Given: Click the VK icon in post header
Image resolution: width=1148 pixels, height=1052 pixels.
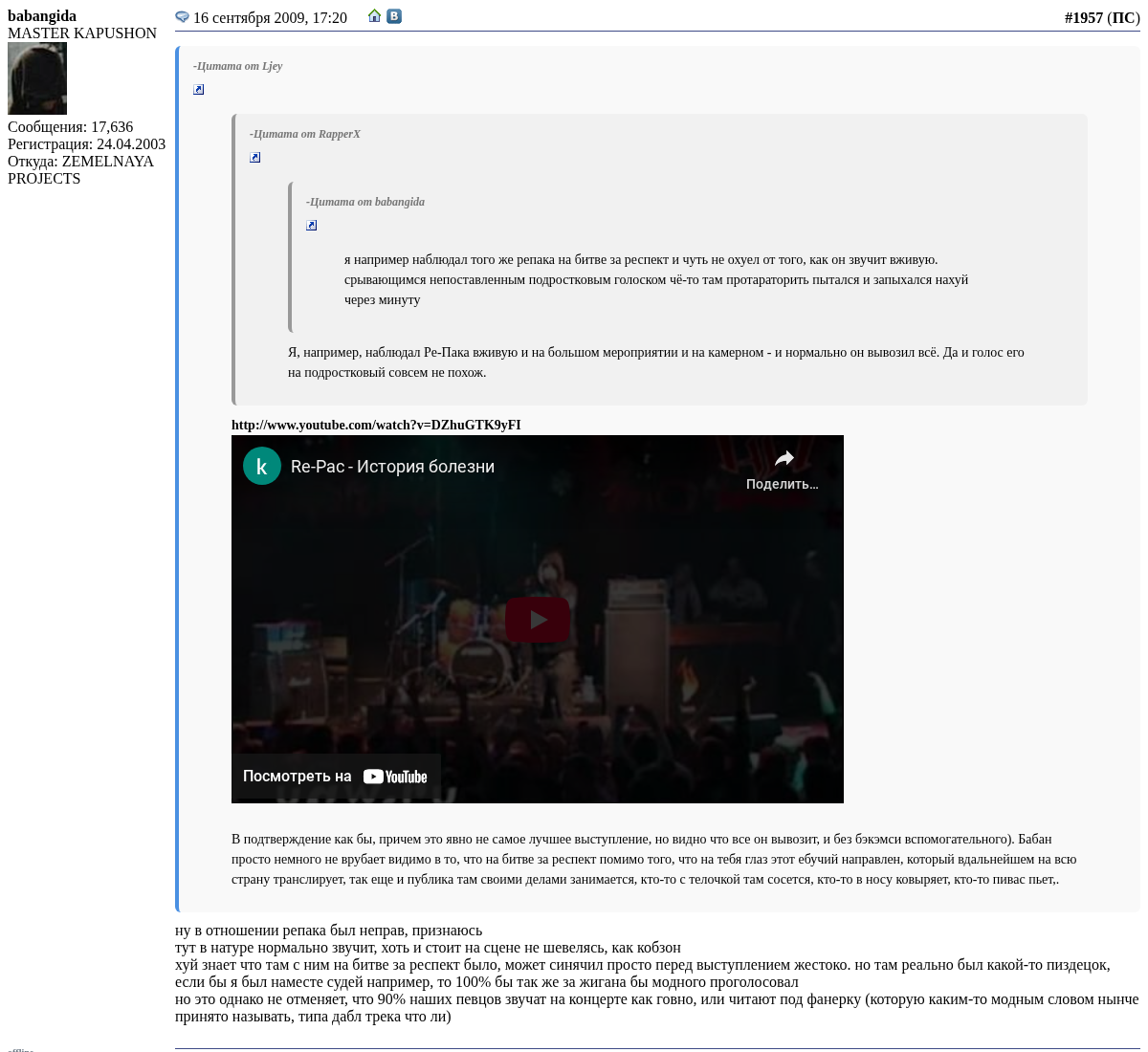Looking at the screenshot, I should [x=394, y=16].
